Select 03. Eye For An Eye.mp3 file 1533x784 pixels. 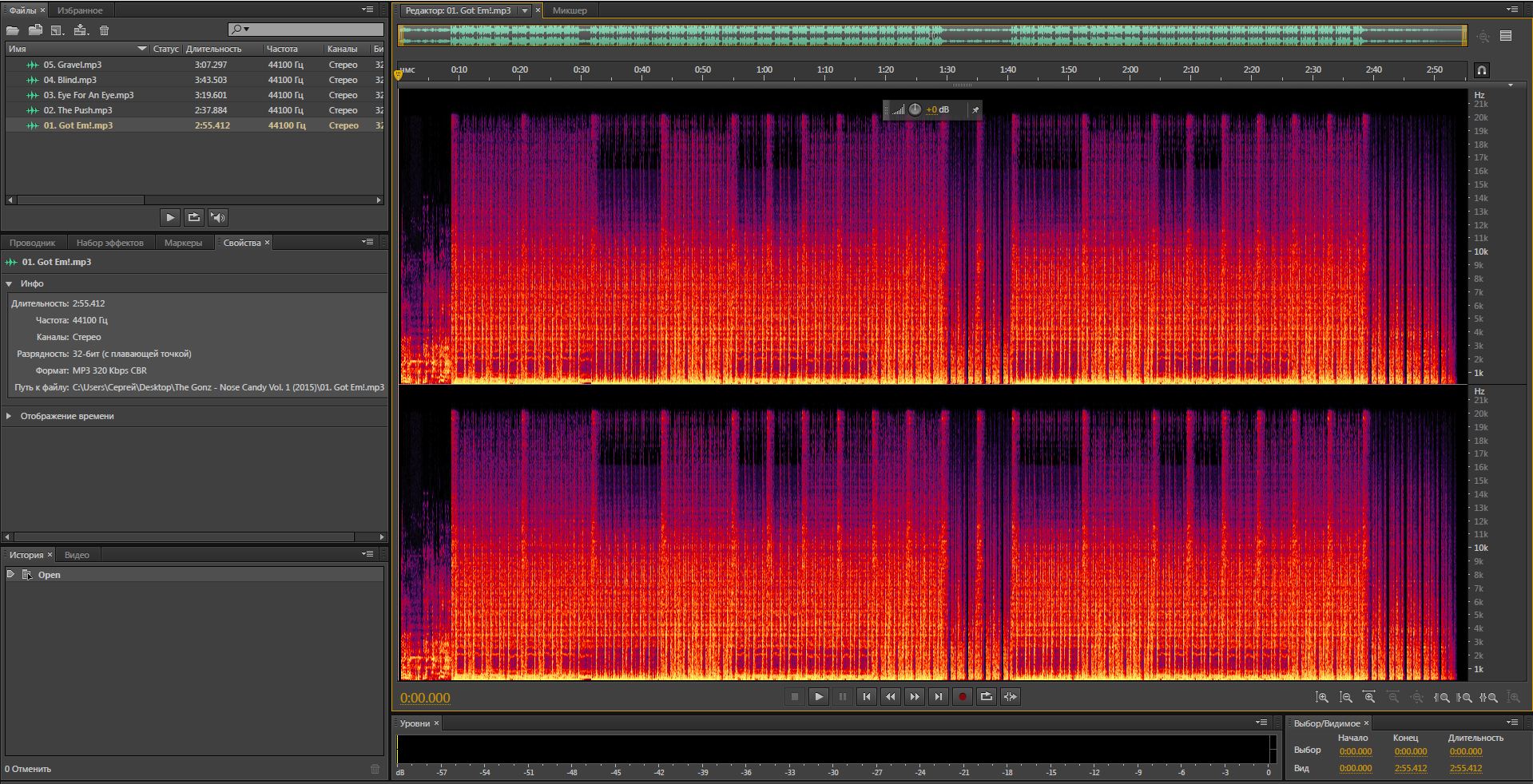pyautogui.click(x=89, y=95)
